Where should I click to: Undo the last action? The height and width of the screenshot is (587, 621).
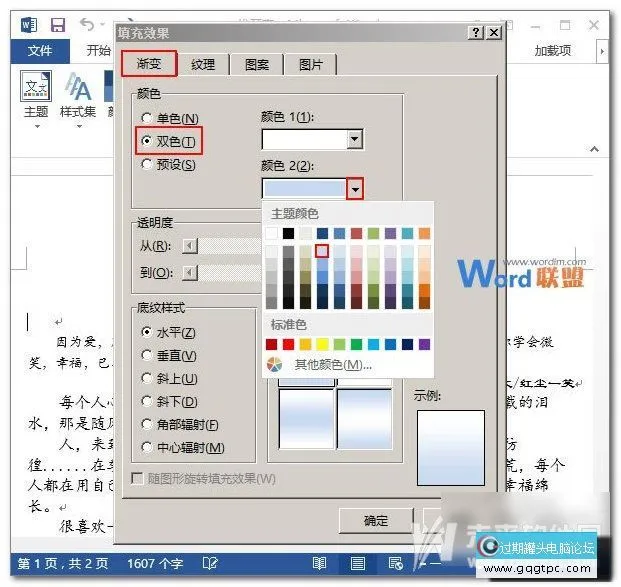(x=87, y=24)
